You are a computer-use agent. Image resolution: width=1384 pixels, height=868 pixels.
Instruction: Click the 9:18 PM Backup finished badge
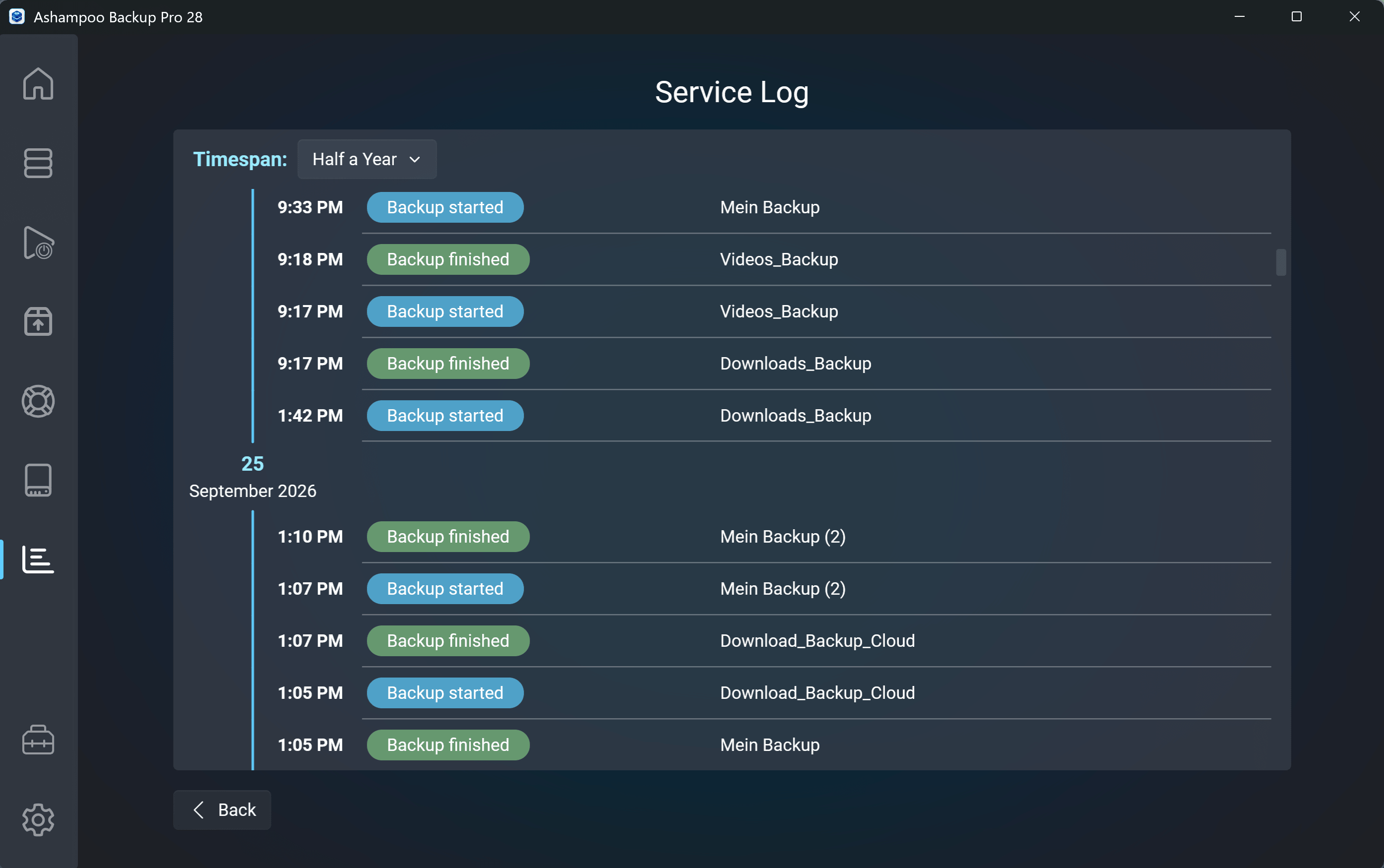(x=448, y=259)
